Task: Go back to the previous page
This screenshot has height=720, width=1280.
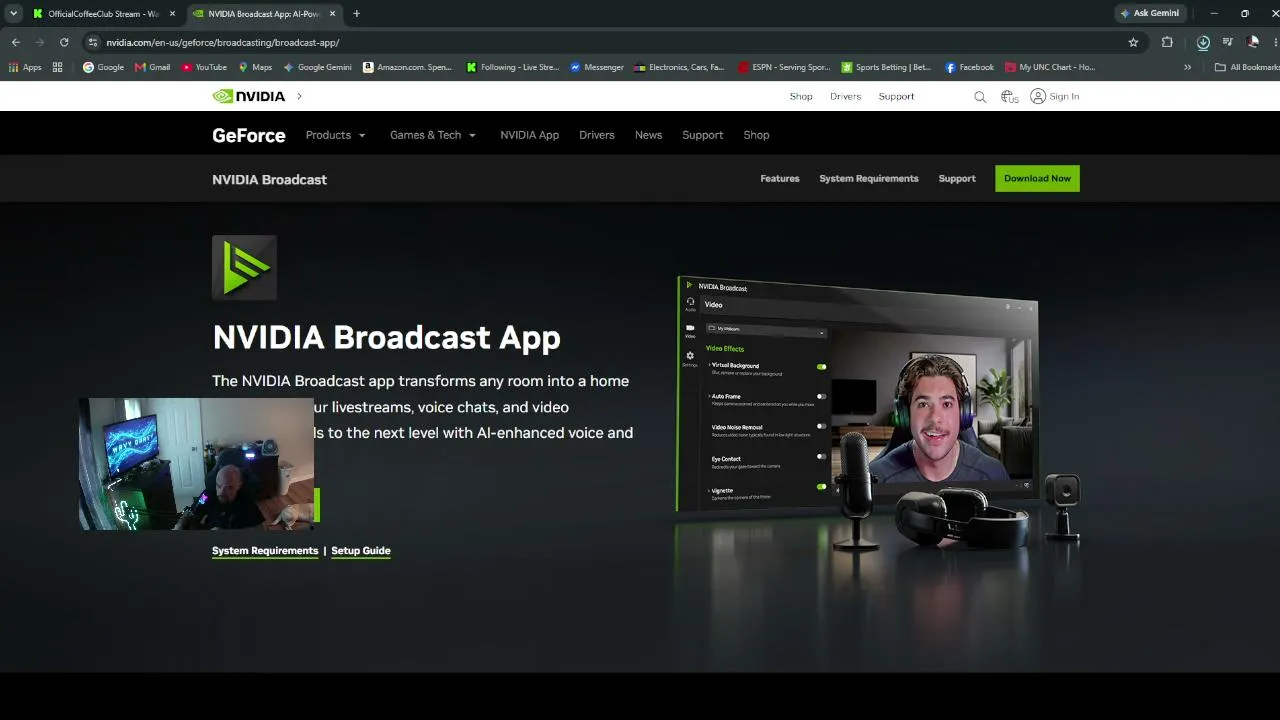Action: [15, 42]
